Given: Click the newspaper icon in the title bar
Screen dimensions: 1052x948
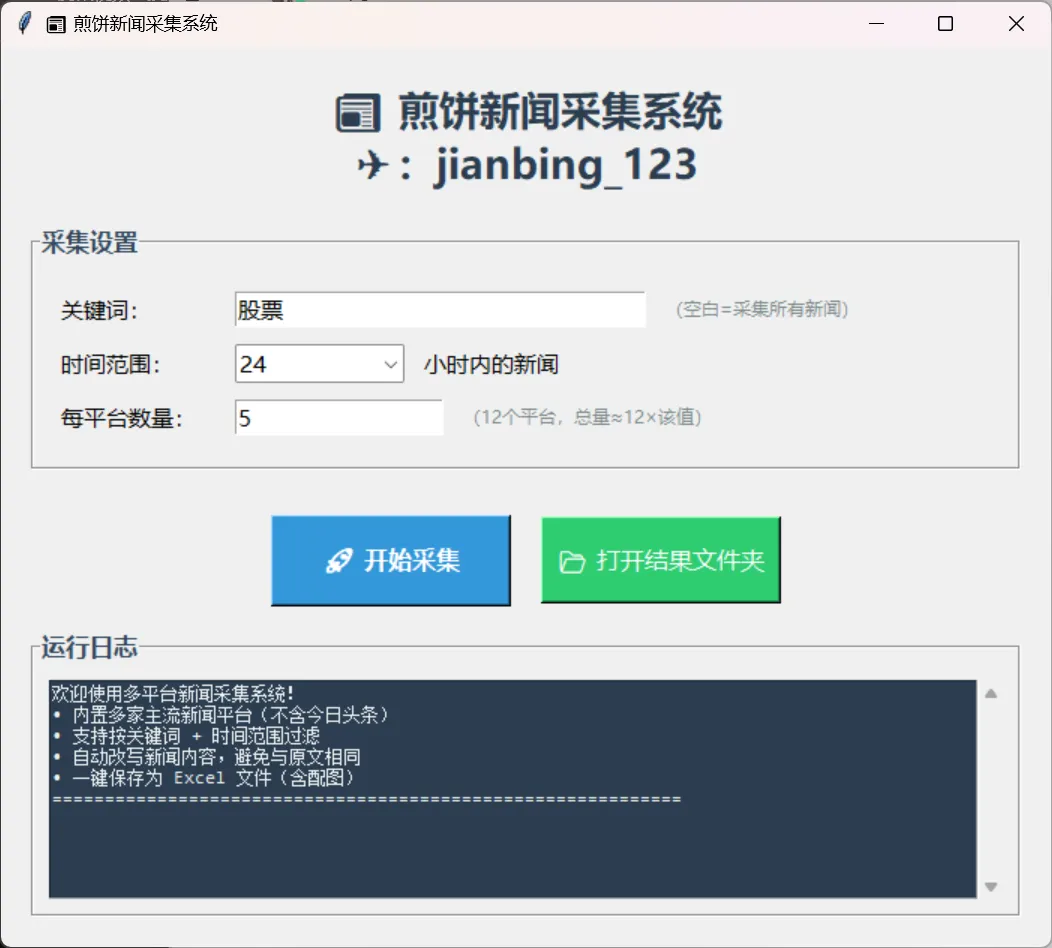Looking at the screenshot, I should pos(55,23).
